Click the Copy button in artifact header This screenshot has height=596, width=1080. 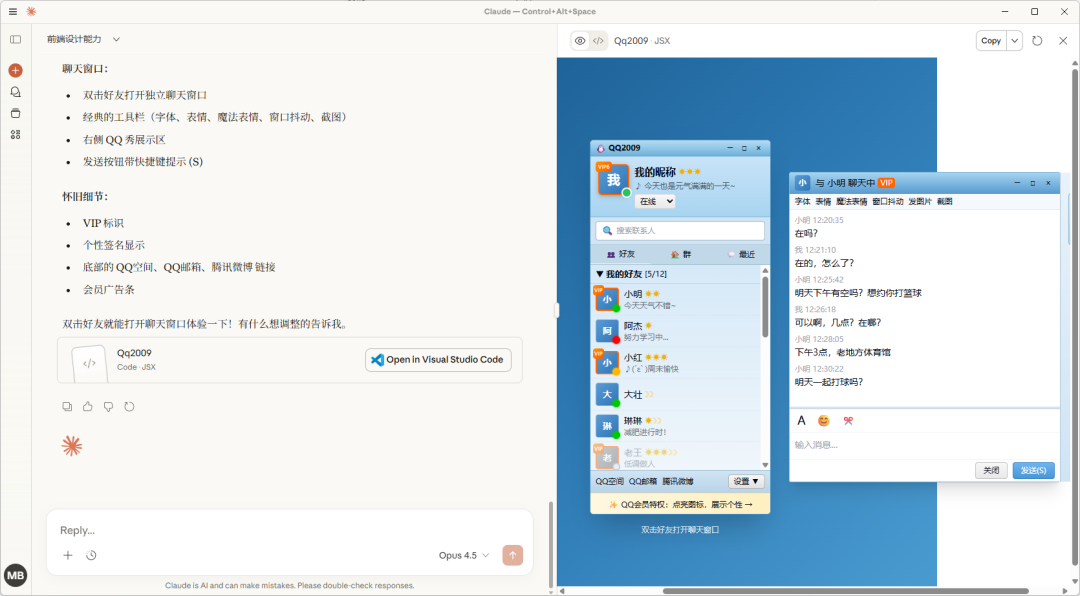pyautogui.click(x=991, y=41)
